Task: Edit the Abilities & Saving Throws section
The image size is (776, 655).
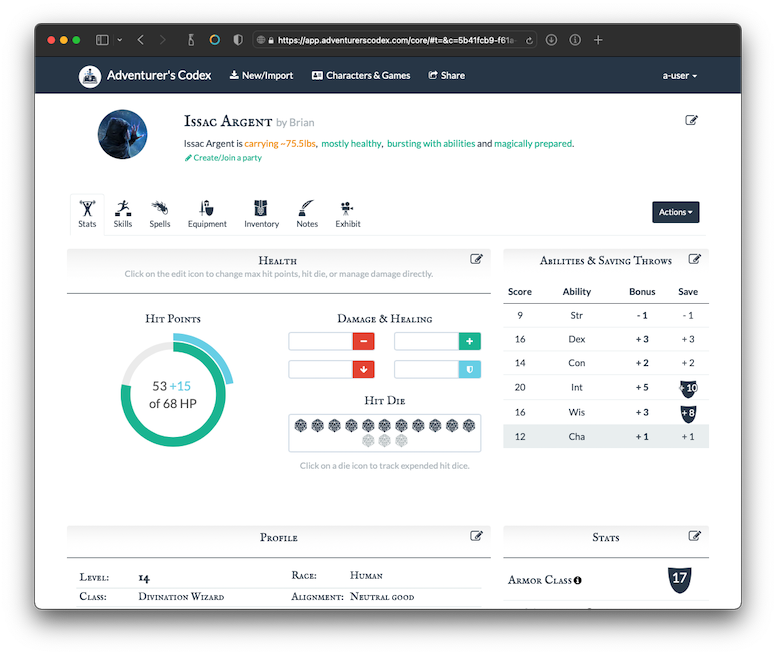Action: (694, 260)
